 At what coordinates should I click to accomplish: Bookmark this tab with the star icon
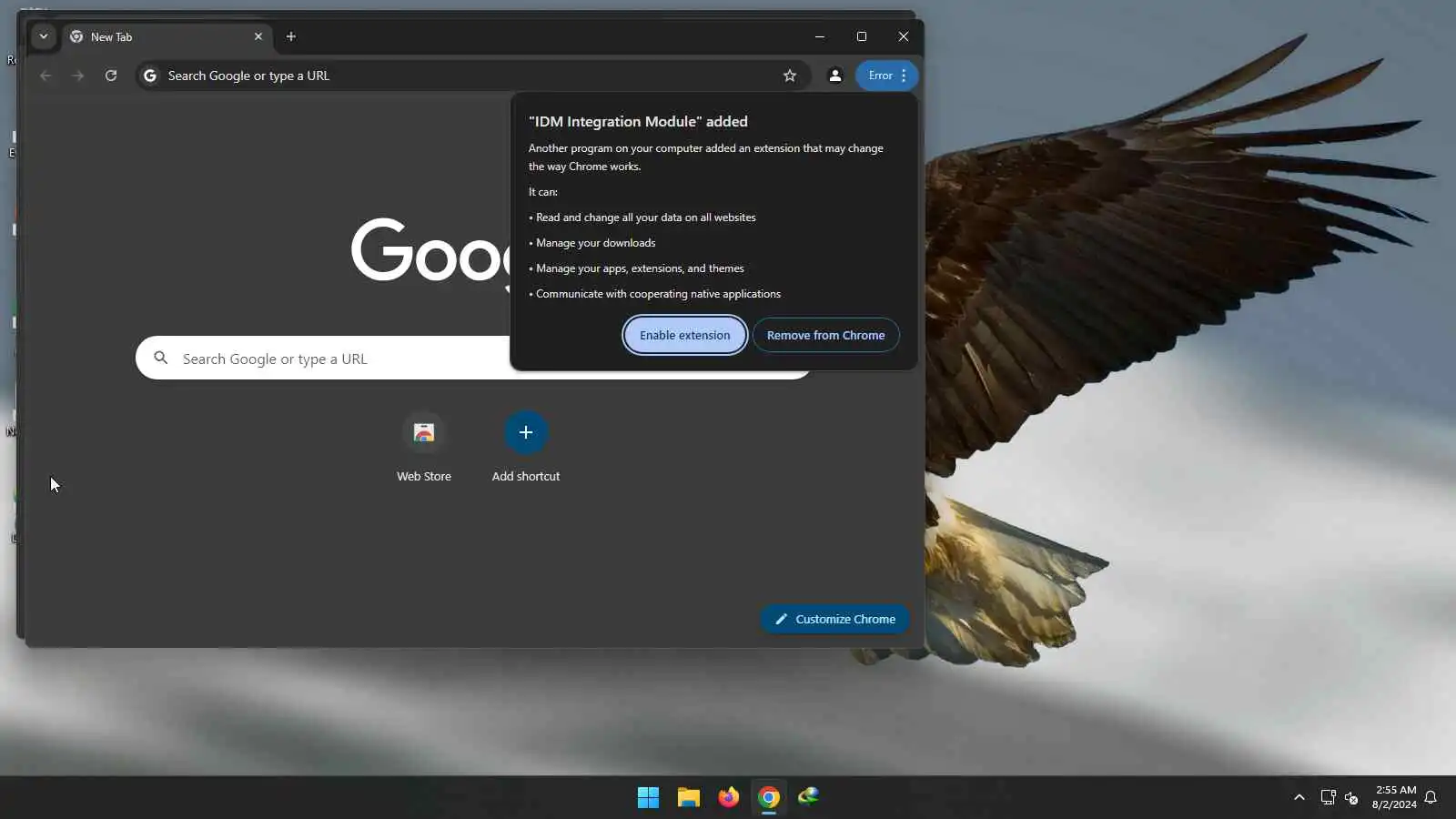tap(790, 76)
